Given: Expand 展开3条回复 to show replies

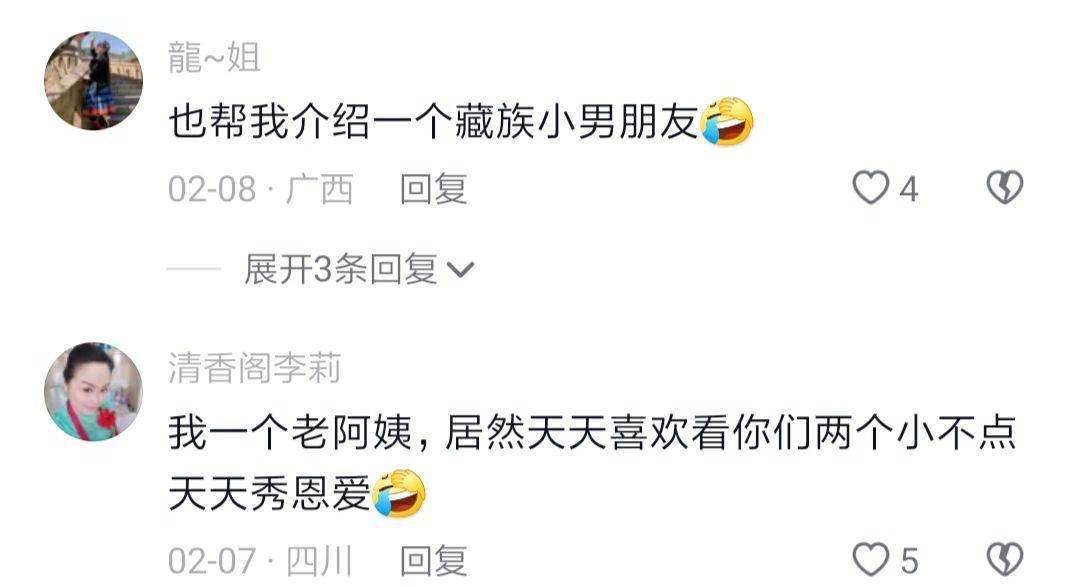Looking at the screenshot, I should (359, 269).
